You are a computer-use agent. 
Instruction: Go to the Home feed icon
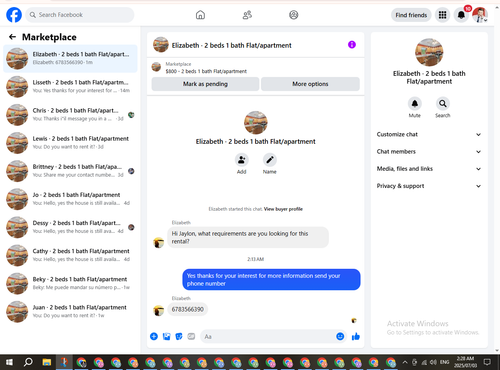point(200,15)
